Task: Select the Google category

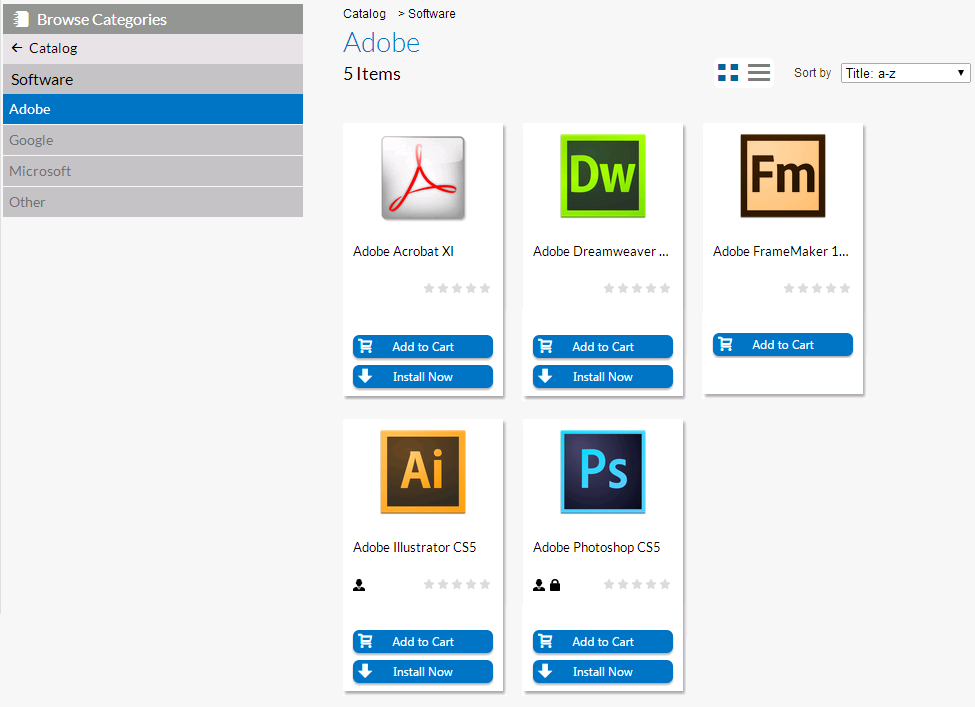Action: click(152, 139)
